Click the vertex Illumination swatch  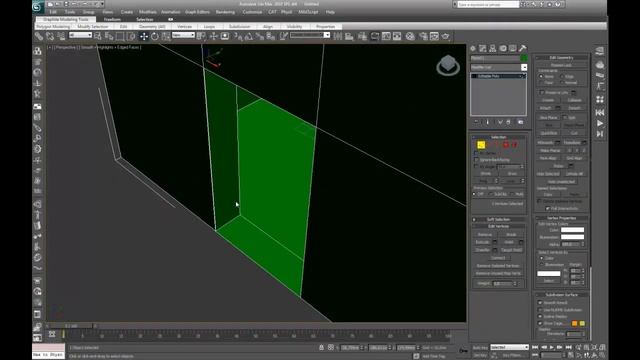click(572, 237)
